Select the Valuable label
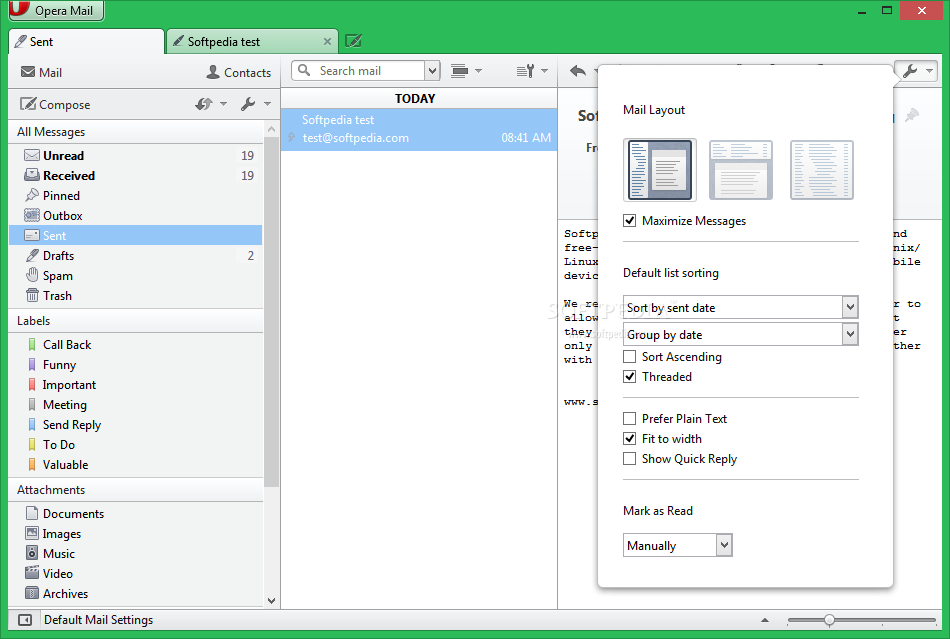The width and height of the screenshot is (950, 639). [x=136, y=465]
